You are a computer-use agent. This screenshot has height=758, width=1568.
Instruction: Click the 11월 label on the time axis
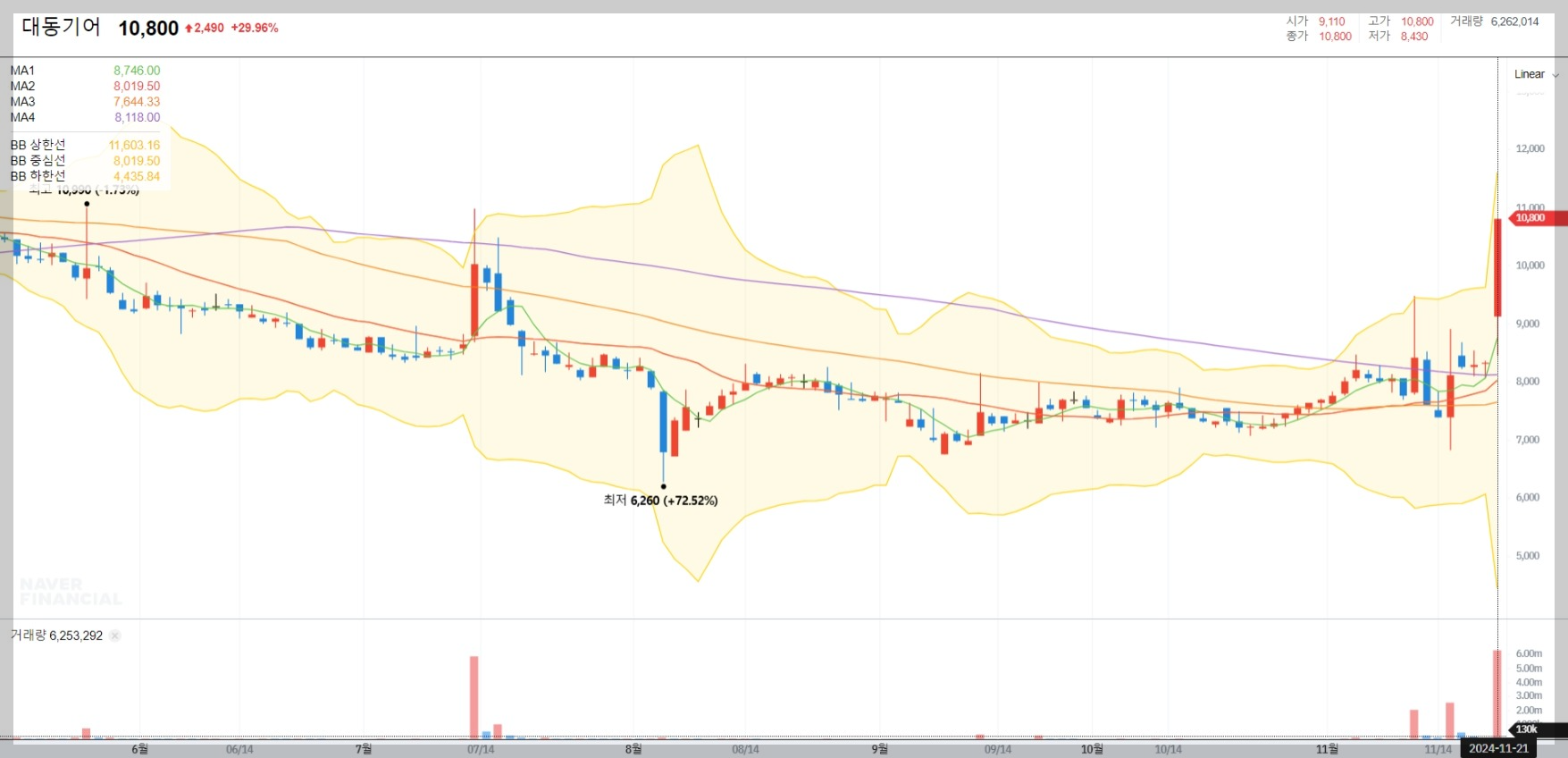tap(1328, 749)
